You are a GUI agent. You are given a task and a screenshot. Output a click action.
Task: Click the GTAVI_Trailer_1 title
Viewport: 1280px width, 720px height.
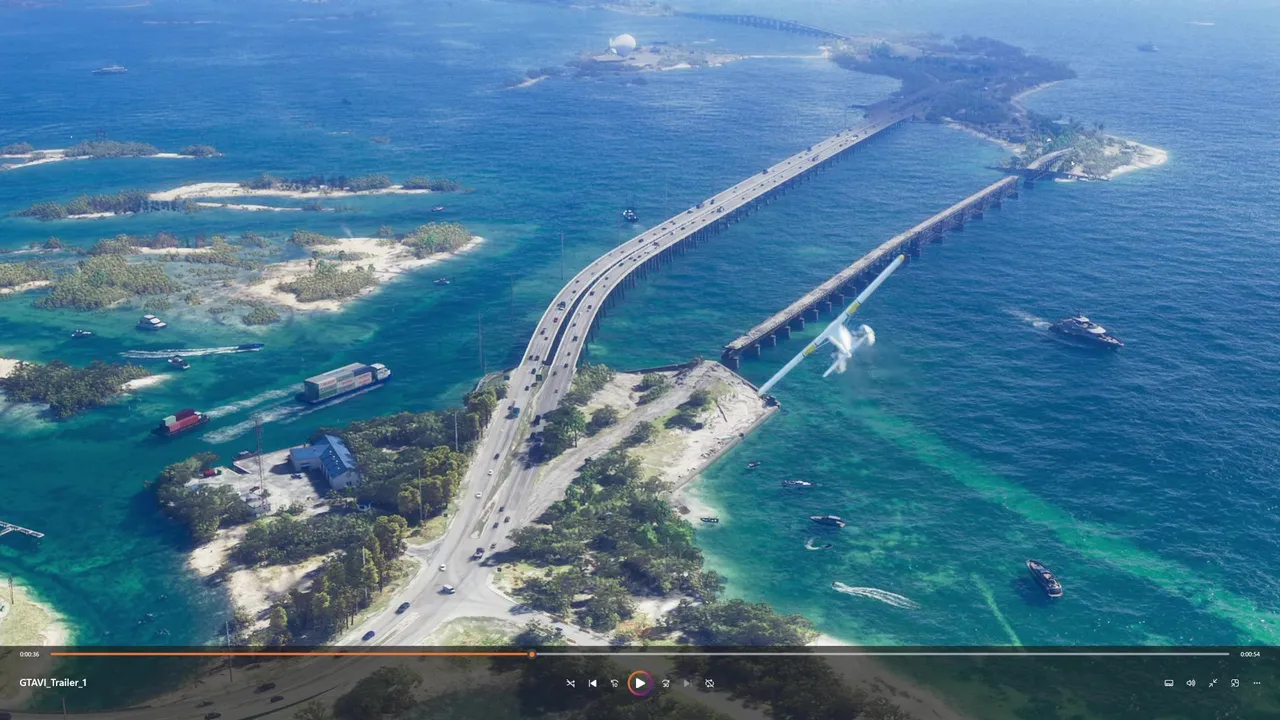point(53,683)
